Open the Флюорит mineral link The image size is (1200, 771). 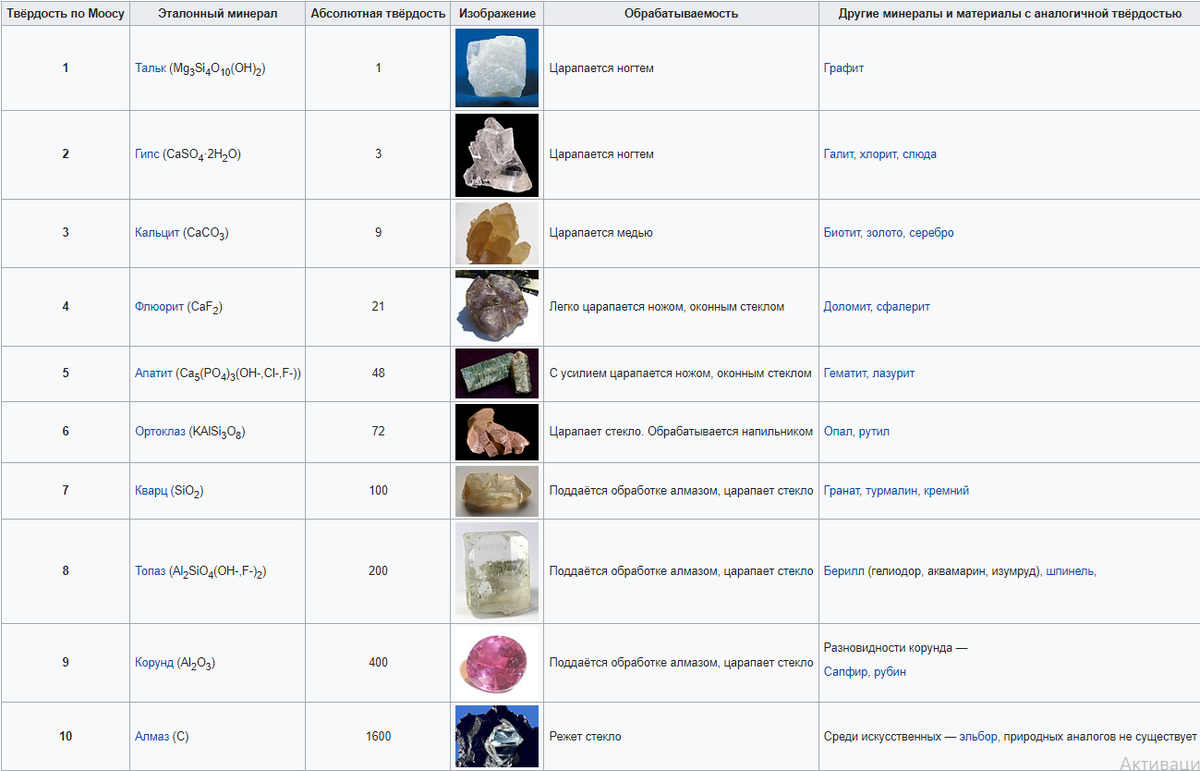[x=159, y=306]
